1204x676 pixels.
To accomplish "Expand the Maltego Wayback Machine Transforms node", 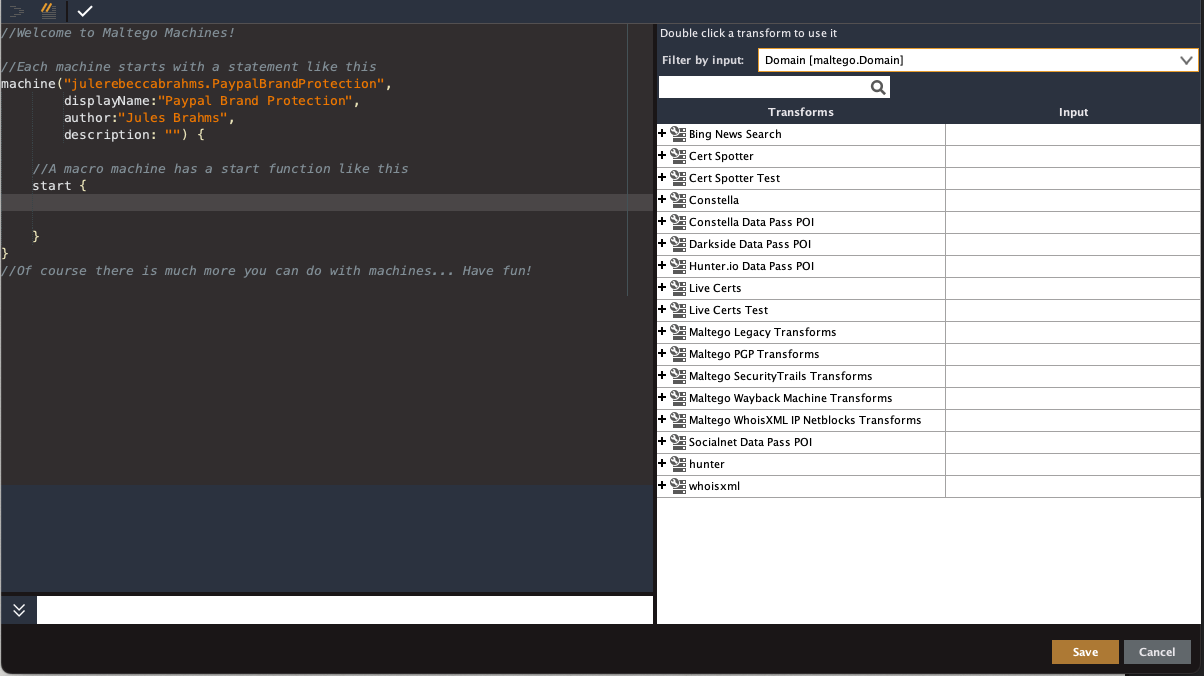I will (x=662, y=398).
